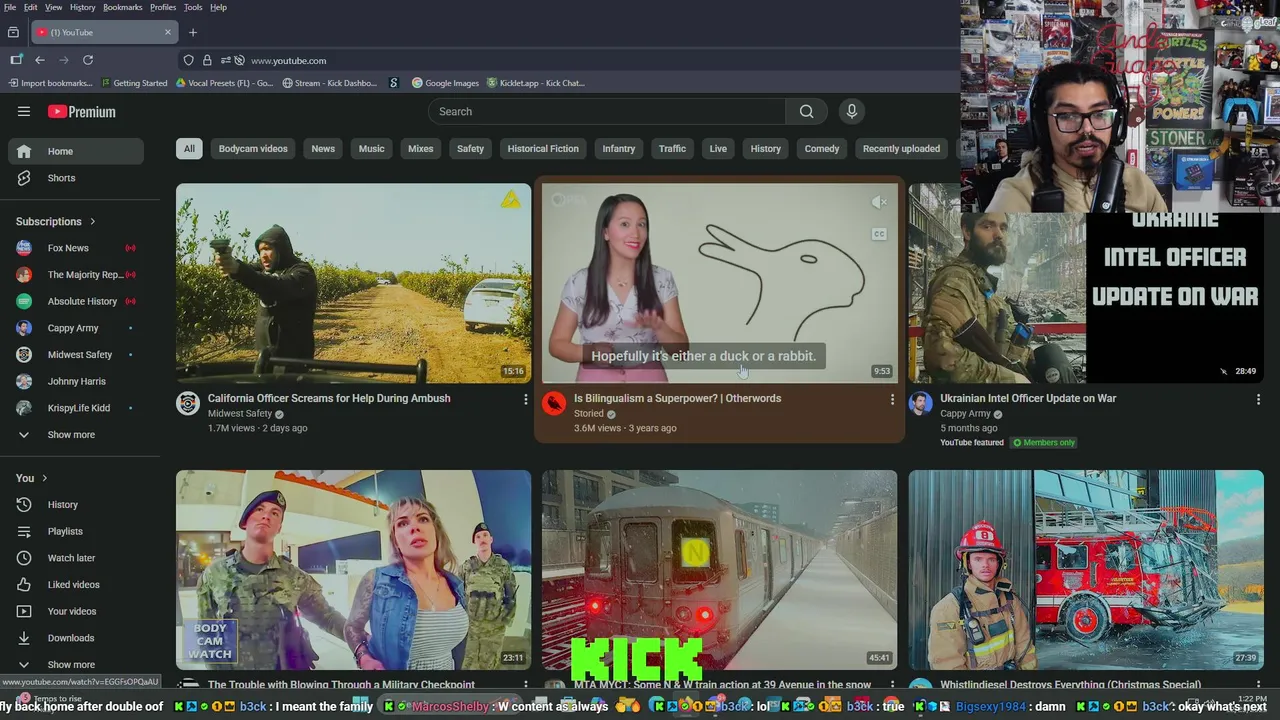Open the Kicklet.app bookmark
The image size is (1280, 720).
point(535,83)
